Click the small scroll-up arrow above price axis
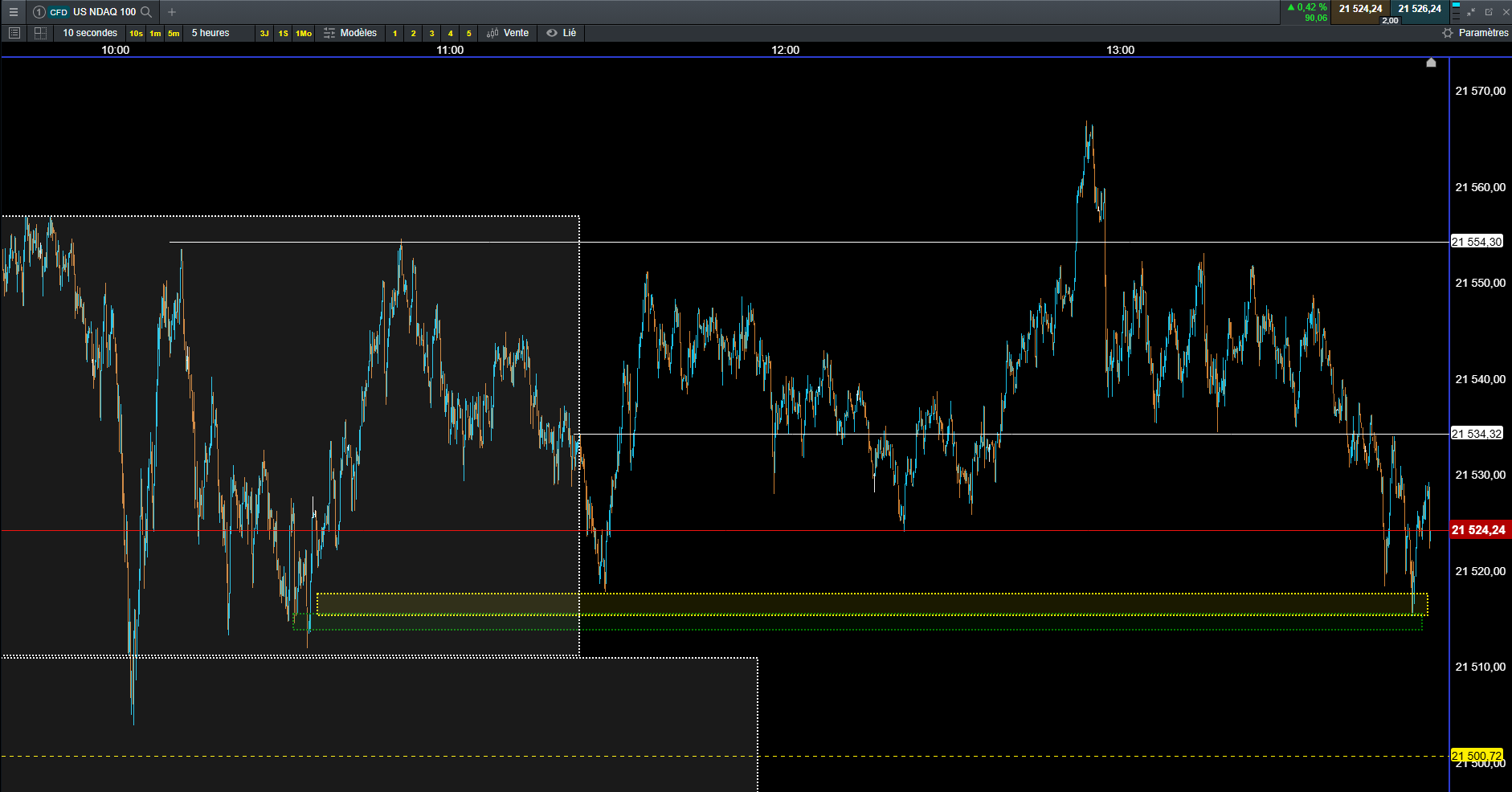Viewport: 1512px width, 792px height. (x=1431, y=63)
